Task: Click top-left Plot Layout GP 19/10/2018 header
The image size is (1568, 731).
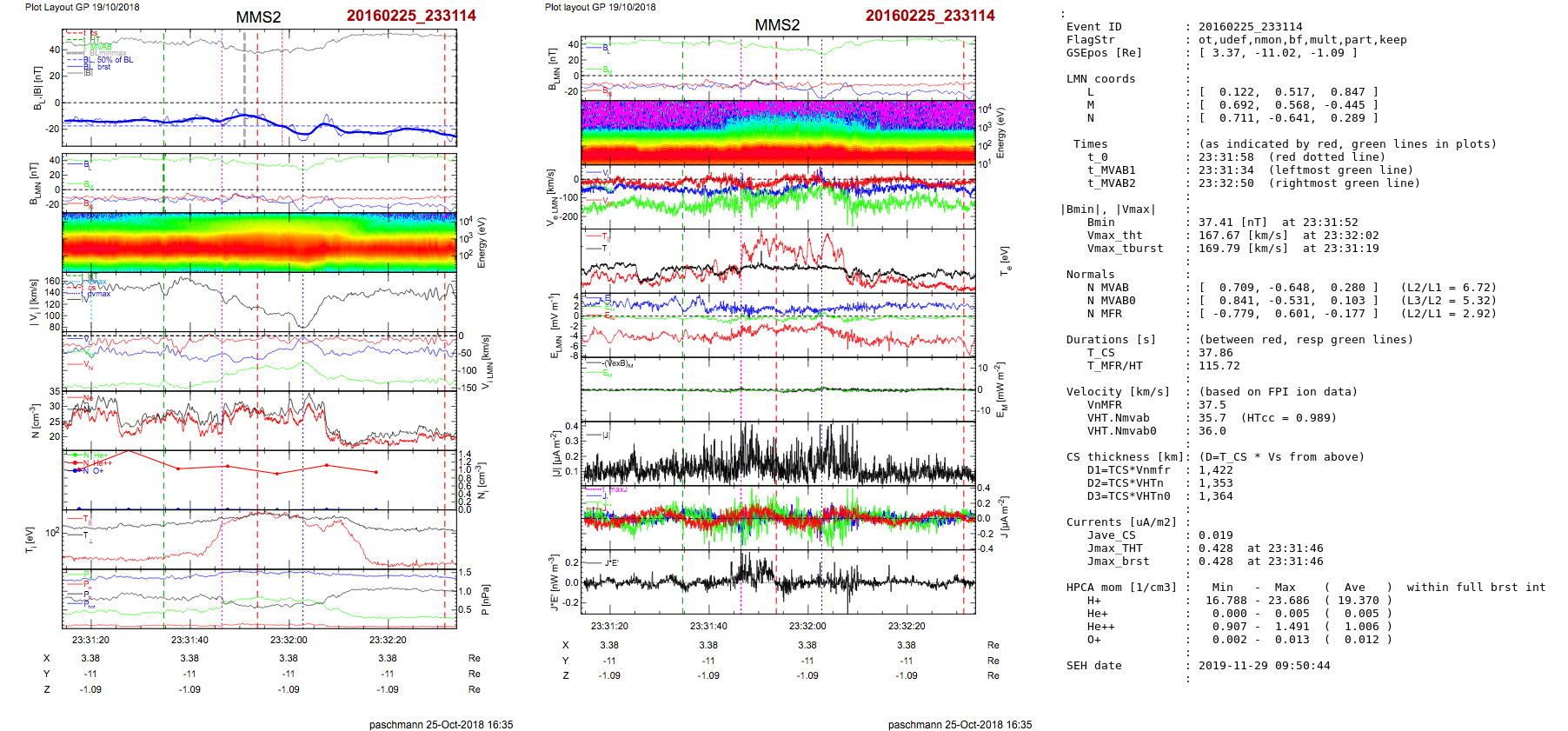Action: pyautogui.click(x=82, y=7)
